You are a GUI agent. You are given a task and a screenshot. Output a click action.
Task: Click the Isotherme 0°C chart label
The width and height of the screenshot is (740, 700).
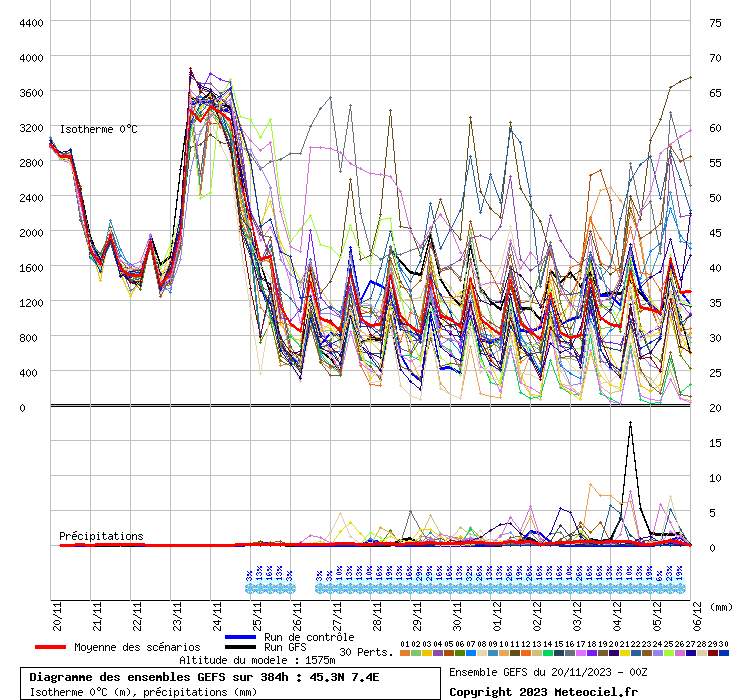coord(99,130)
